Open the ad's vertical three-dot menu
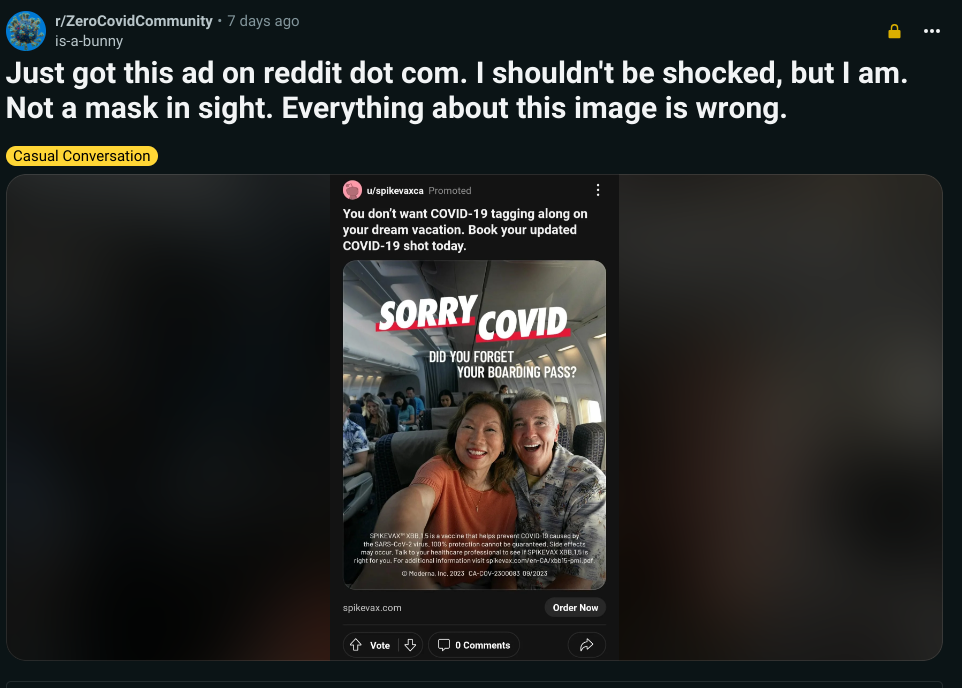Image resolution: width=962 pixels, height=688 pixels. pos(598,190)
